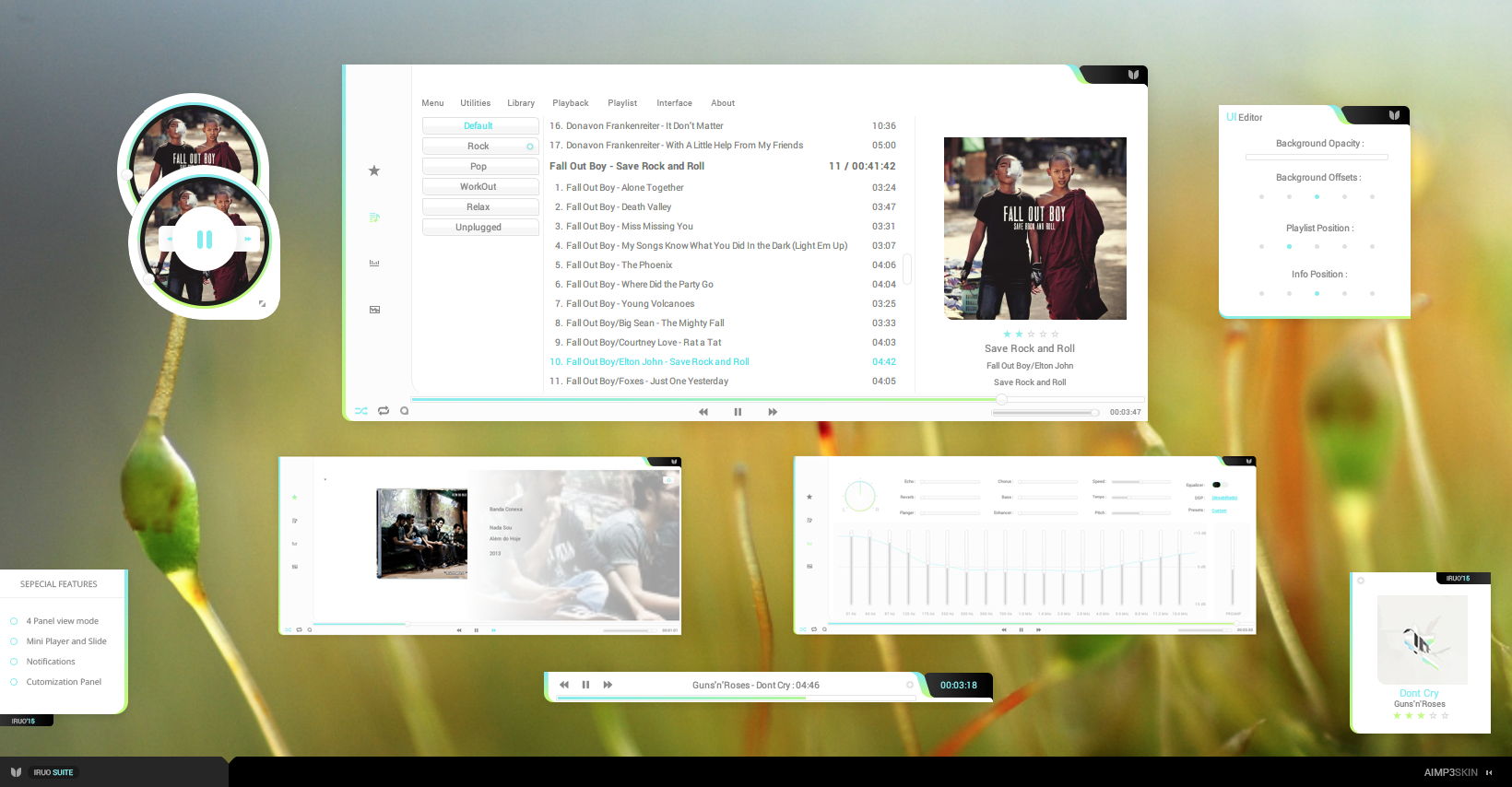The image size is (1512, 787).
Task: Open the About menu
Action: (x=723, y=103)
